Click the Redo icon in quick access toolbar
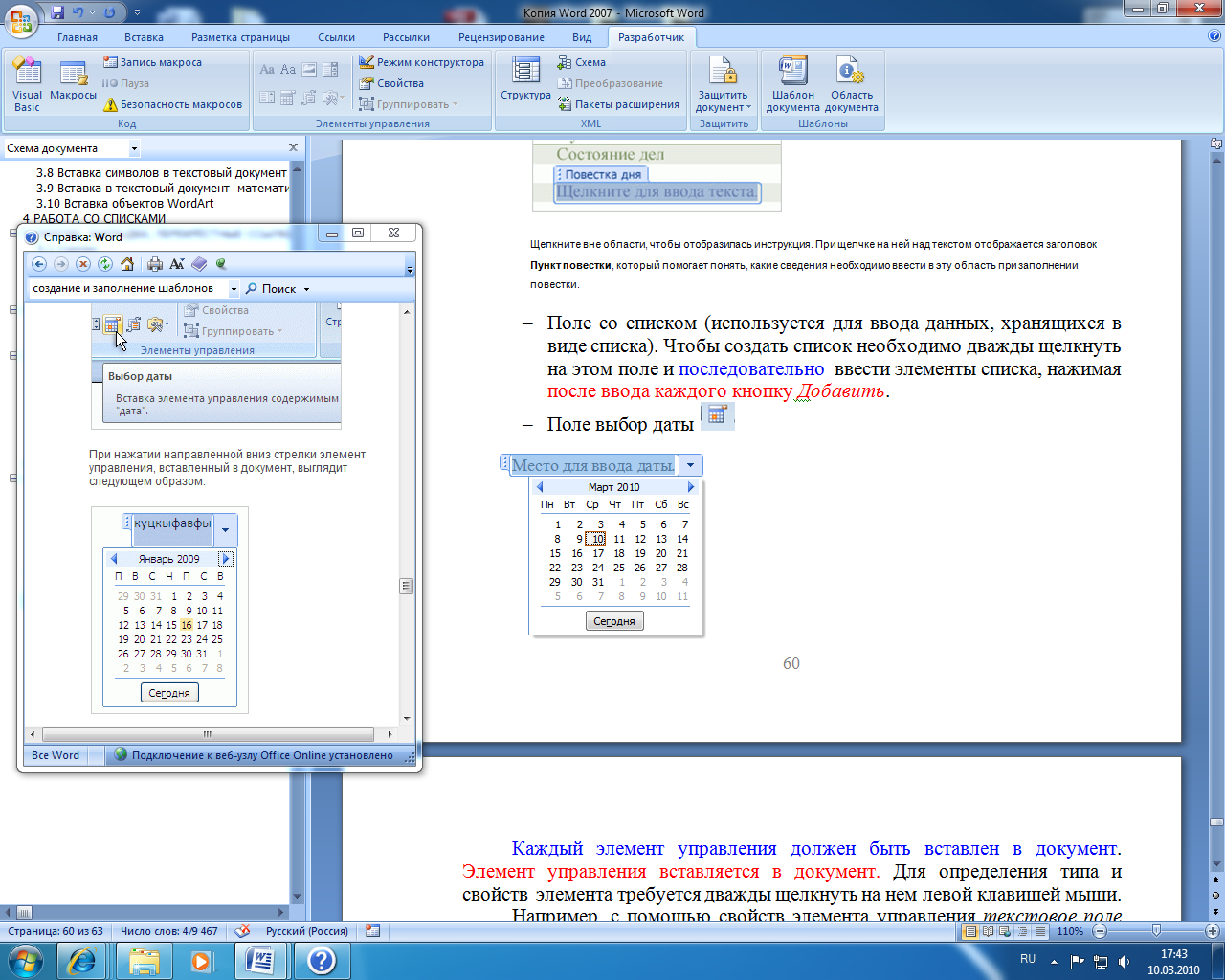Screen dimensions: 1225x980 point(110,12)
